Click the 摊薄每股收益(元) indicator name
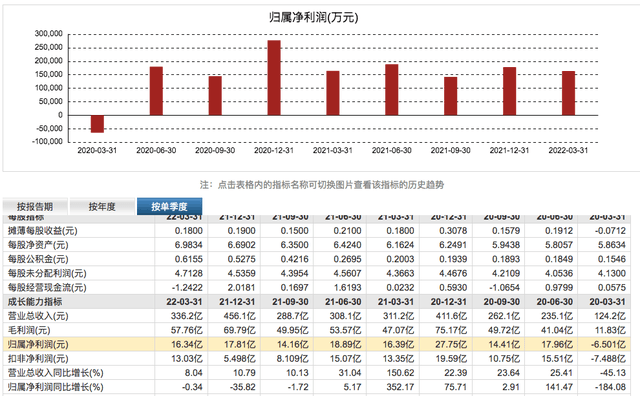Image resolution: width=640 pixels, height=396 pixels. tap(42, 231)
